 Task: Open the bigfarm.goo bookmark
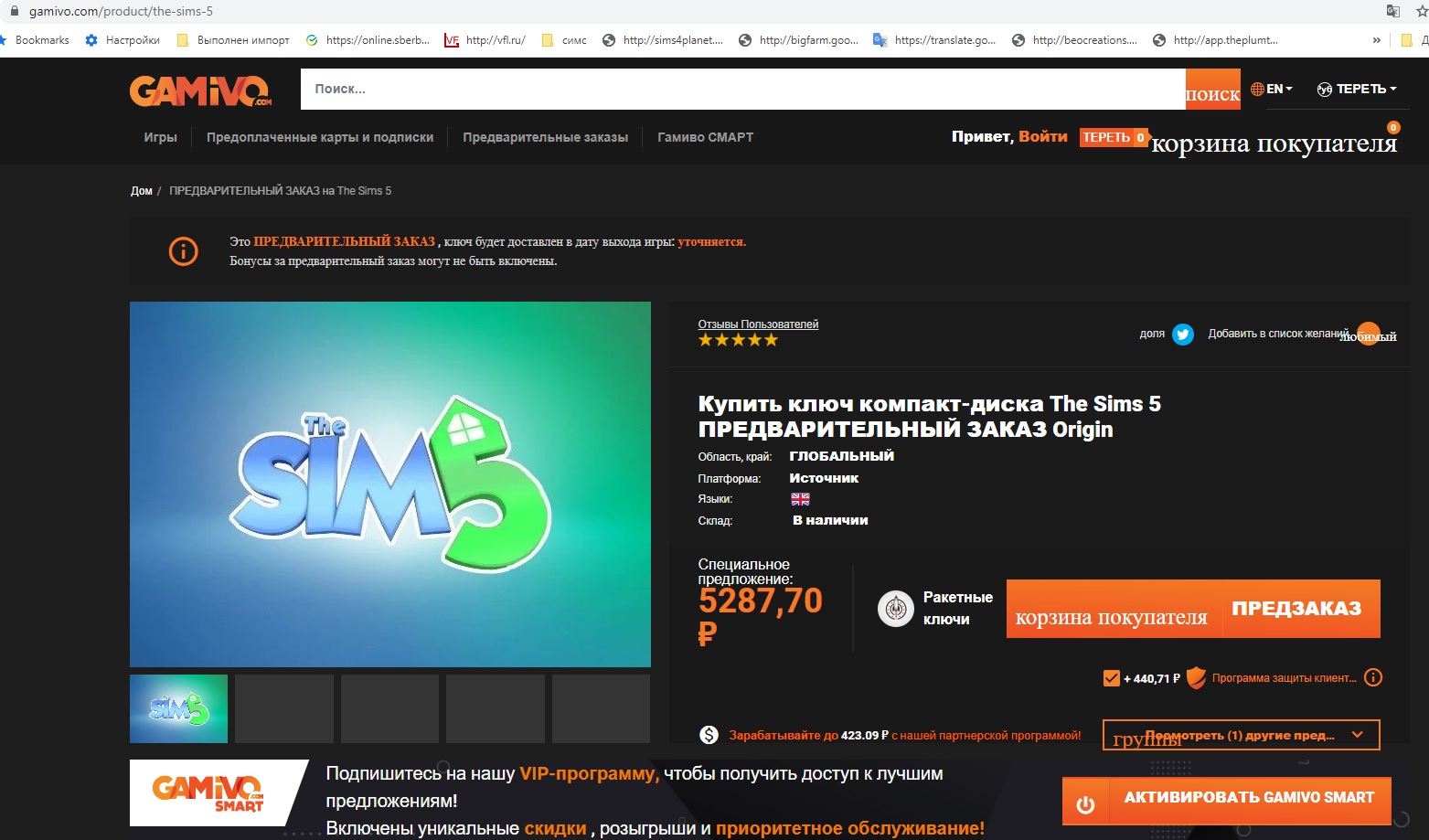pyautogui.click(x=798, y=40)
